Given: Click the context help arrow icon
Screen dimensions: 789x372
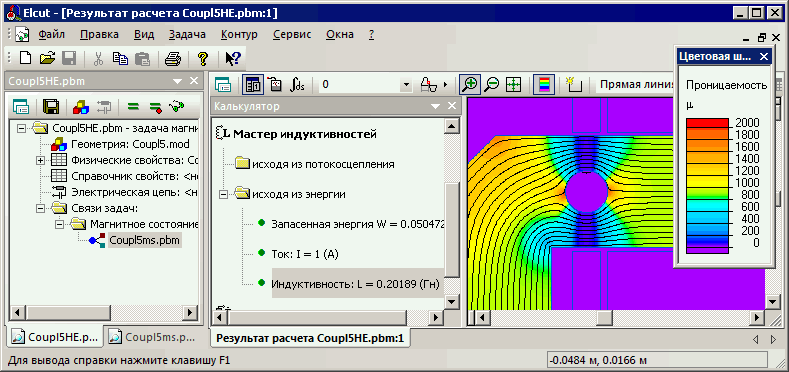Looking at the screenshot, I should [x=233, y=59].
